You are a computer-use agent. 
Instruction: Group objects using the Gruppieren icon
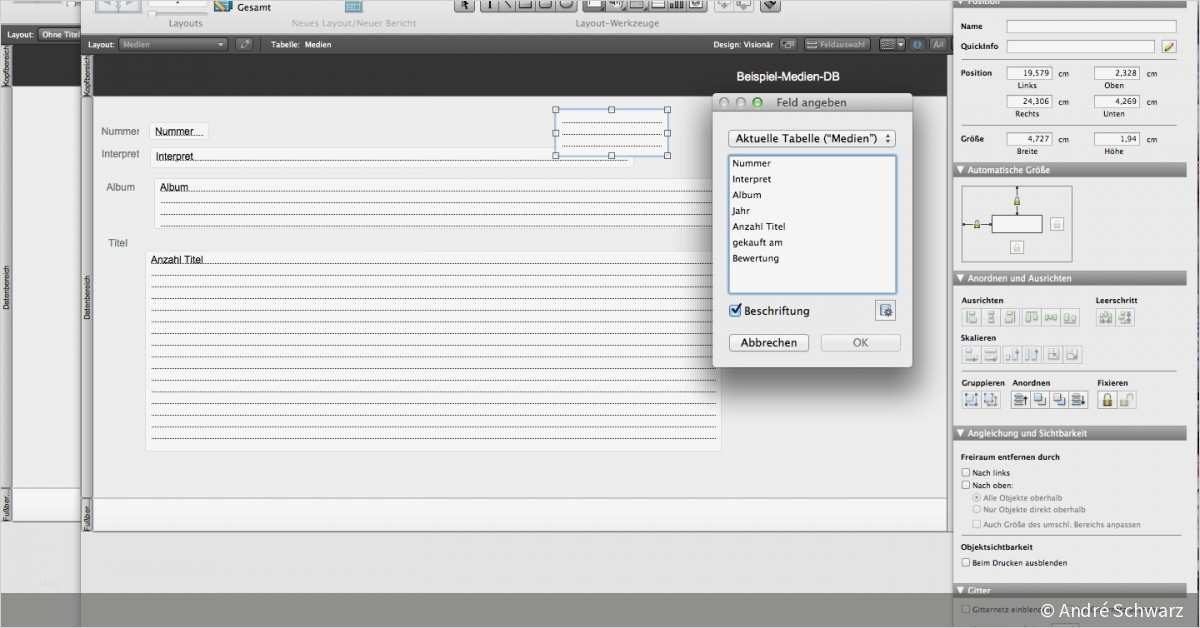969,398
